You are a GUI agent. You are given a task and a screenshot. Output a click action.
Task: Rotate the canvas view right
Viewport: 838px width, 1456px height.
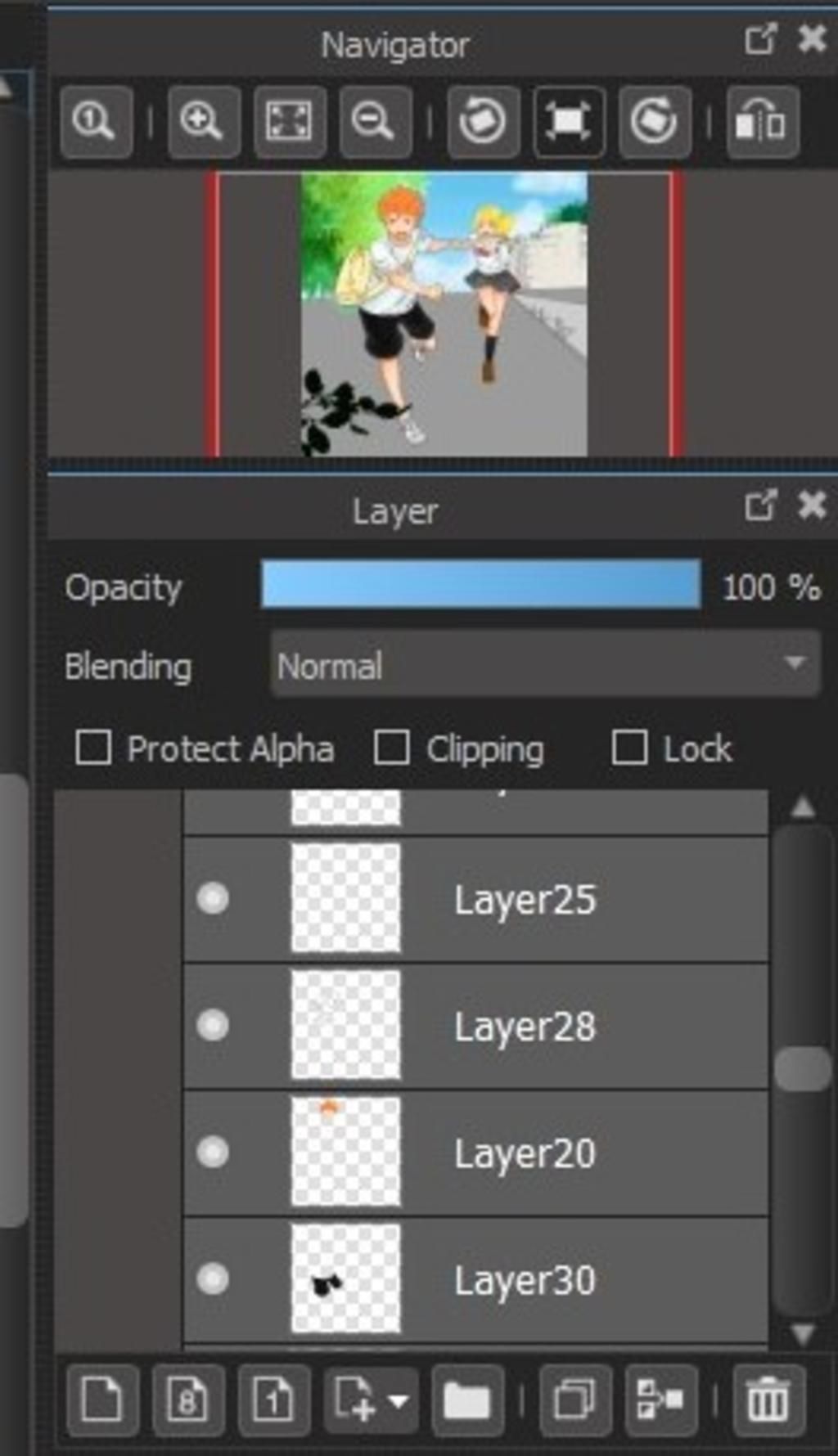[x=654, y=122]
